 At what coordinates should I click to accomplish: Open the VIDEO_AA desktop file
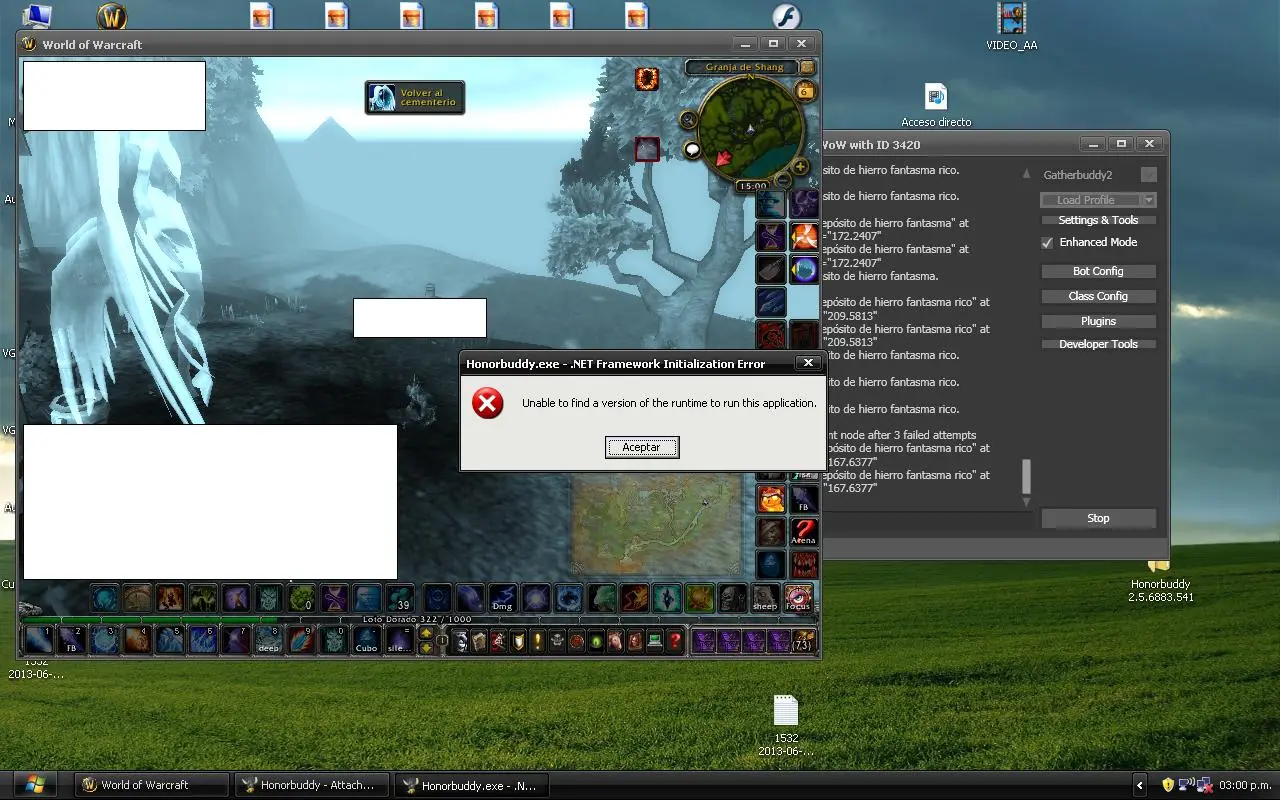pos(1011,27)
